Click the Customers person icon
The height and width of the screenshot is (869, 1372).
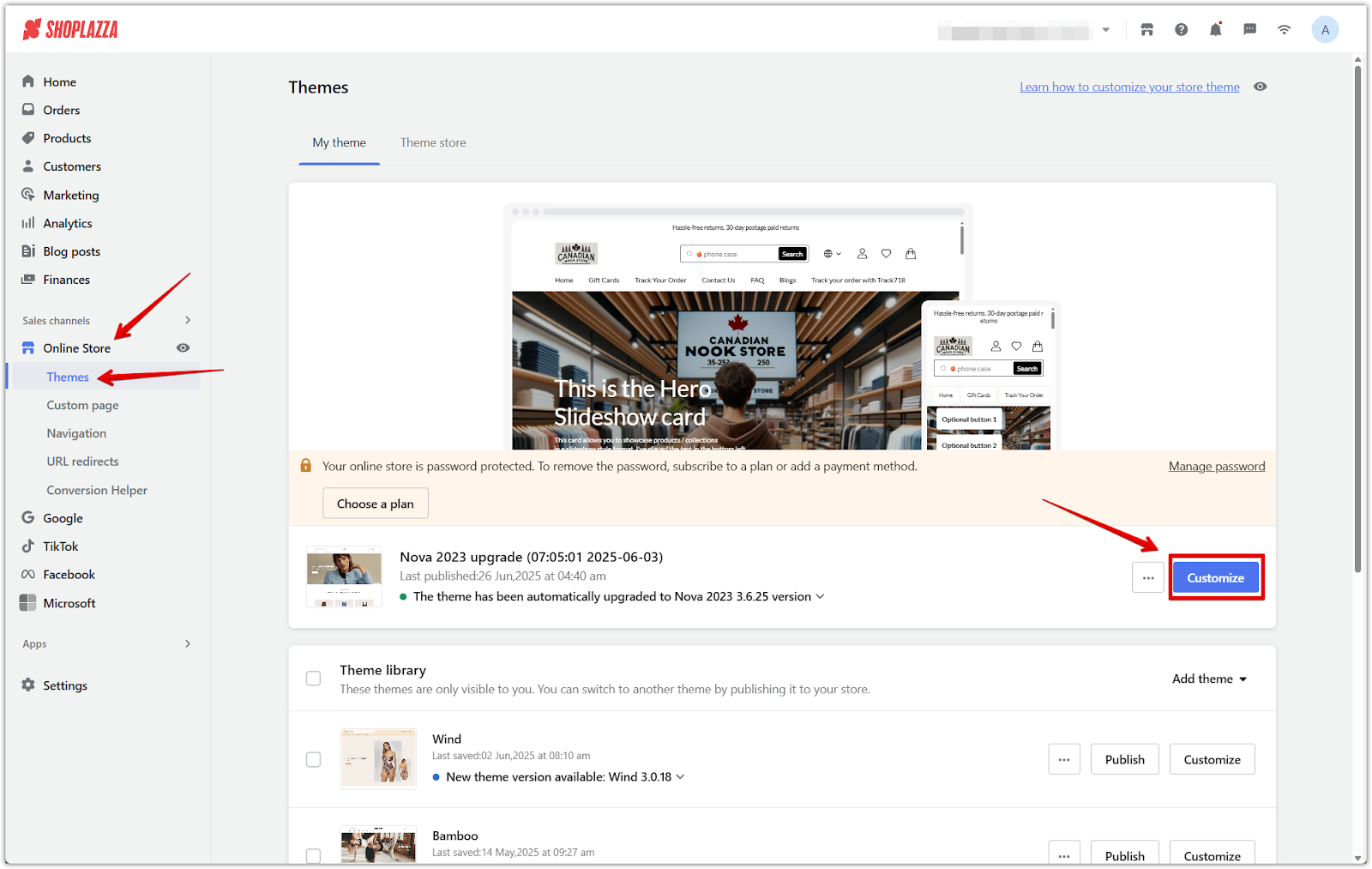[28, 166]
